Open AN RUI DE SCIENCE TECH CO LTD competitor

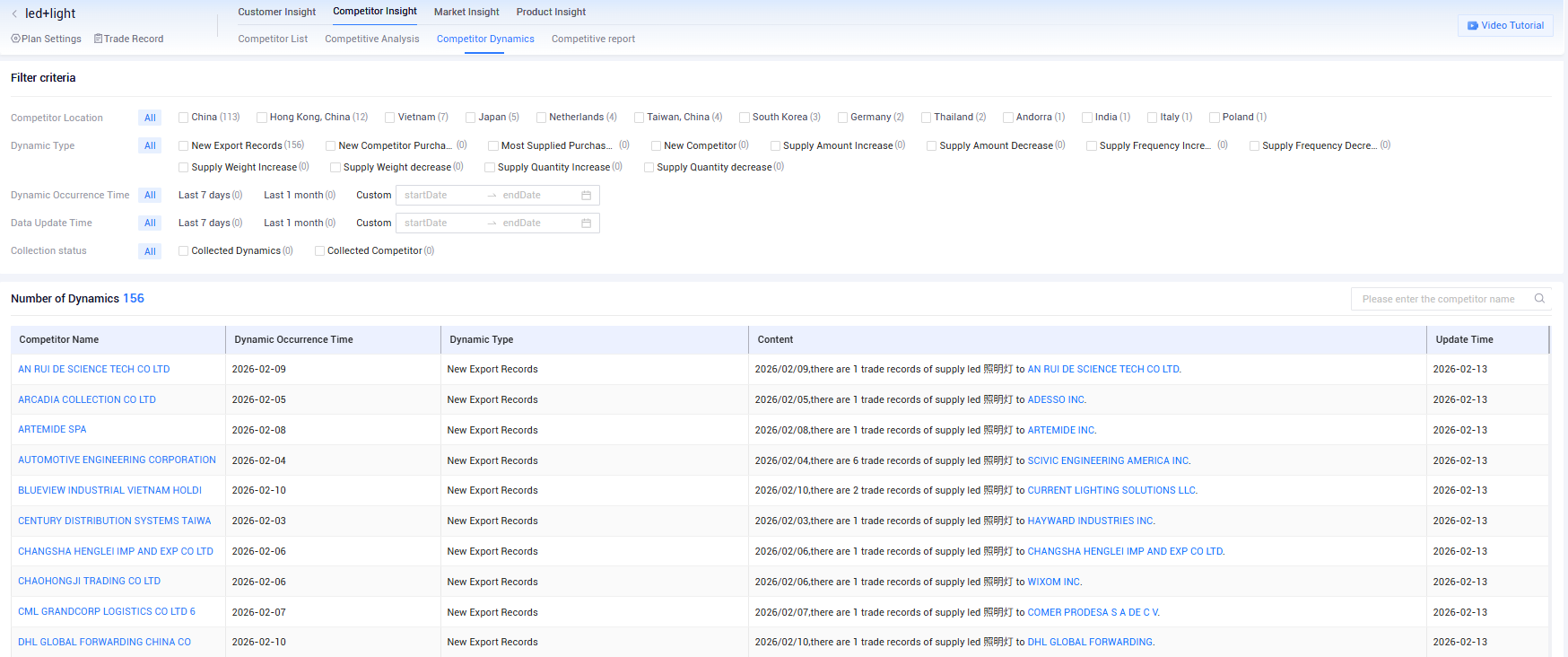(94, 369)
